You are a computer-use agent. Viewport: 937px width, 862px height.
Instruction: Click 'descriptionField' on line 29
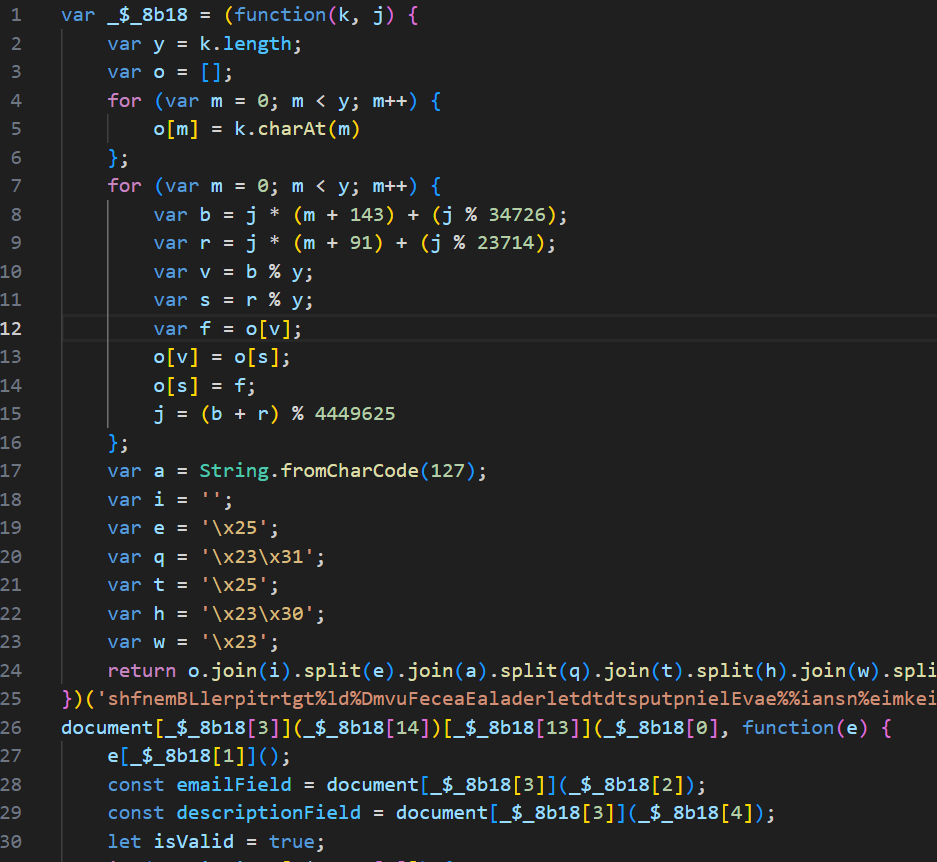[268, 813]
